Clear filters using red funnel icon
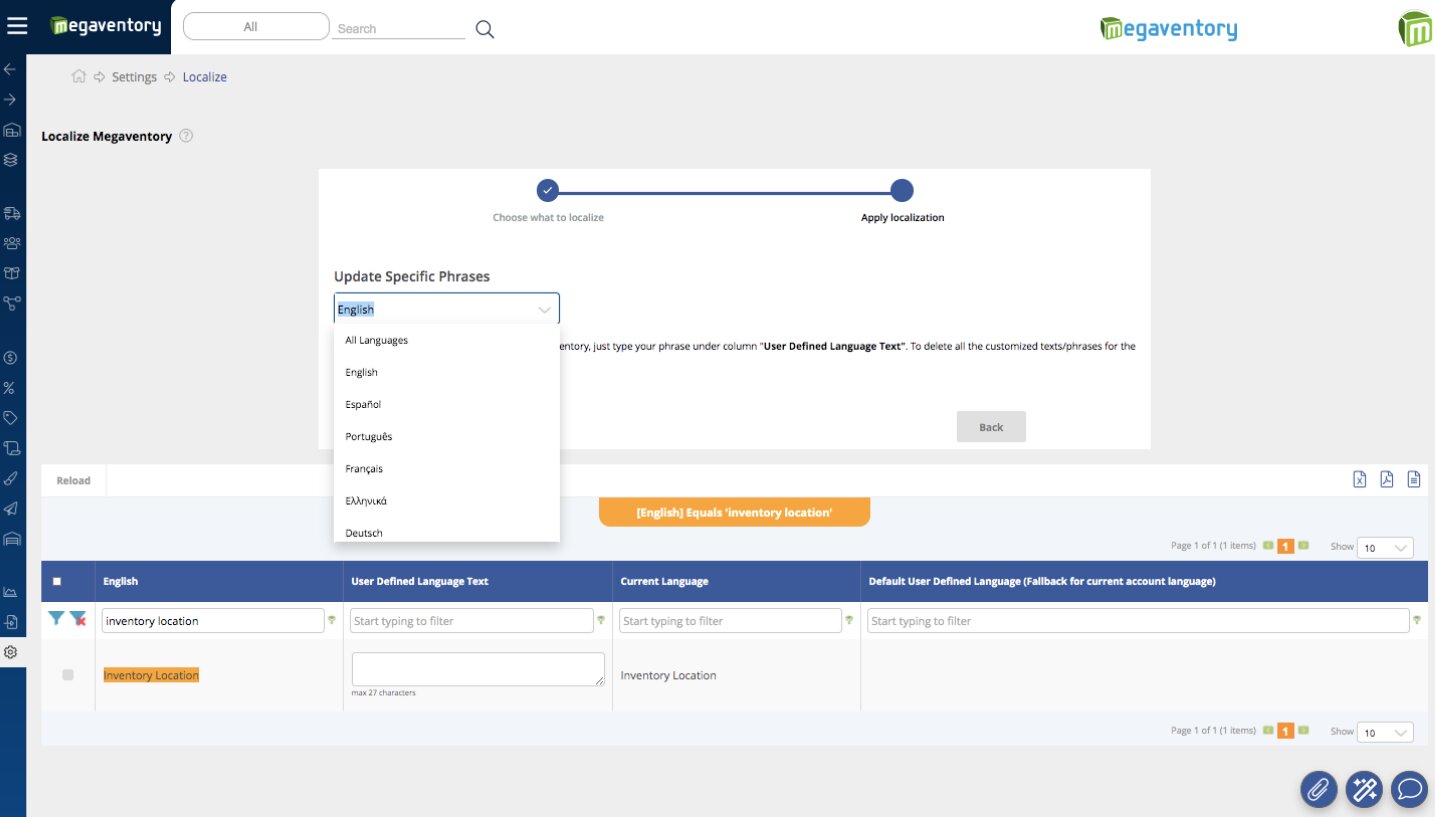The width and height of the screenshot is (1435, 817). tap(77, 620)
